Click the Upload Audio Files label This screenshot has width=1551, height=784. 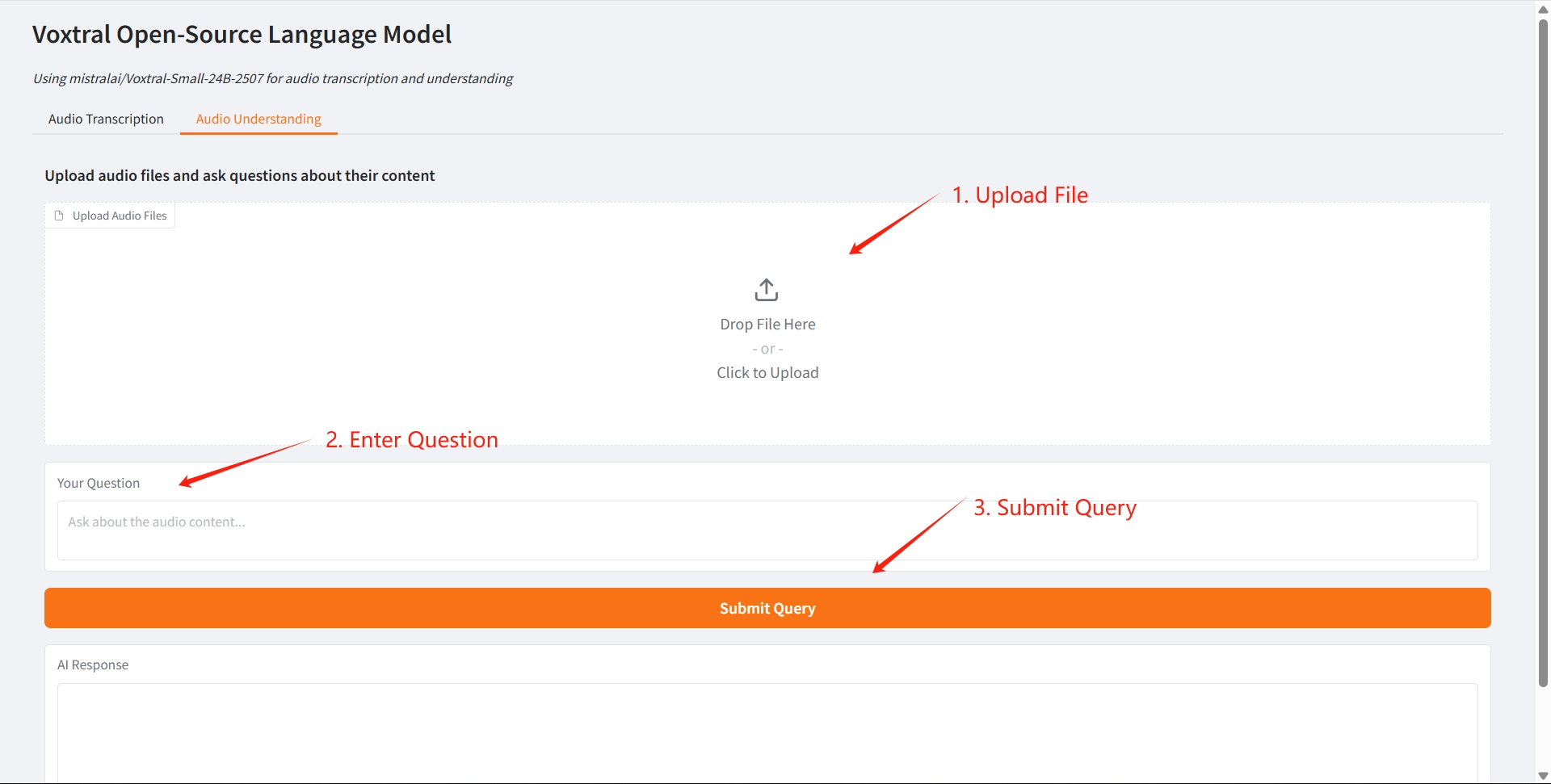click(x=120, y=216)
